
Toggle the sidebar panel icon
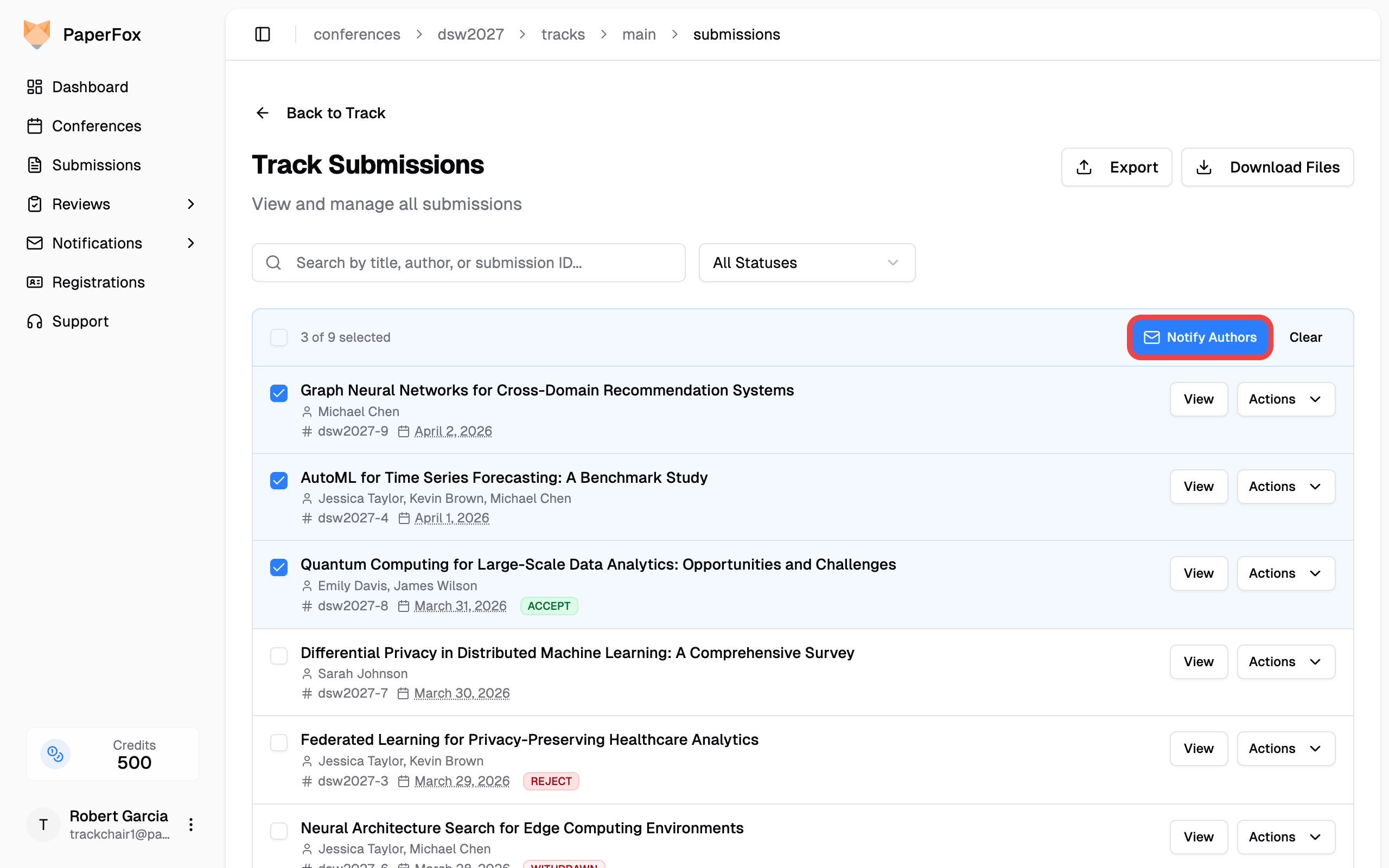[262, 34]
